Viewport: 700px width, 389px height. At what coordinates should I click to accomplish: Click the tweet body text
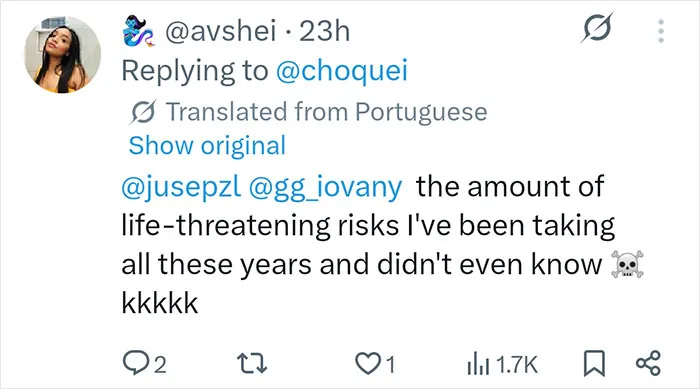pyautogui.click(x=382, y=245)
